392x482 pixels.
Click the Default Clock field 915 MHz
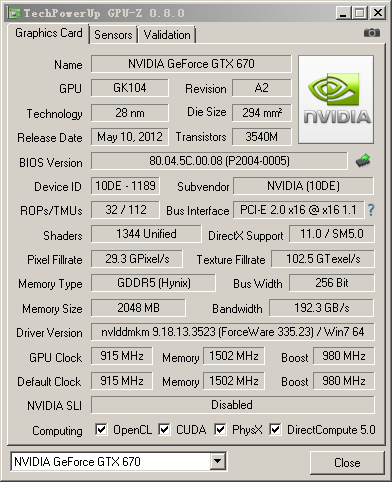click(x=122, y=381)
